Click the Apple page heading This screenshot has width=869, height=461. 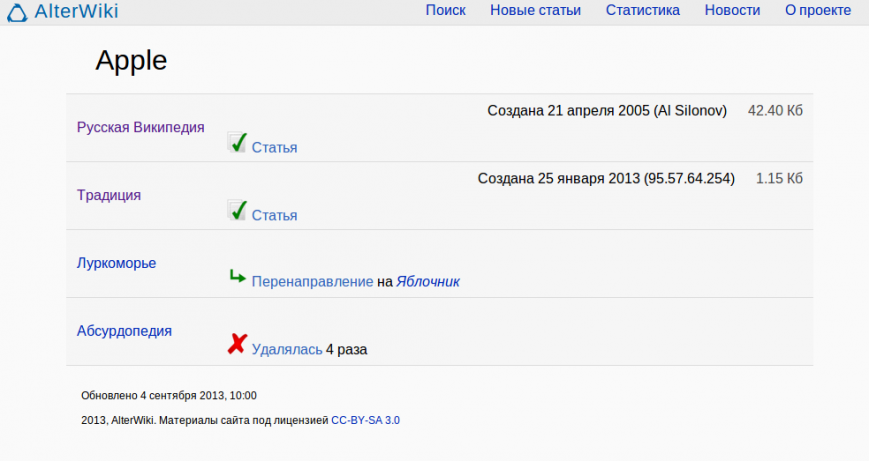(x=131, y=60)
